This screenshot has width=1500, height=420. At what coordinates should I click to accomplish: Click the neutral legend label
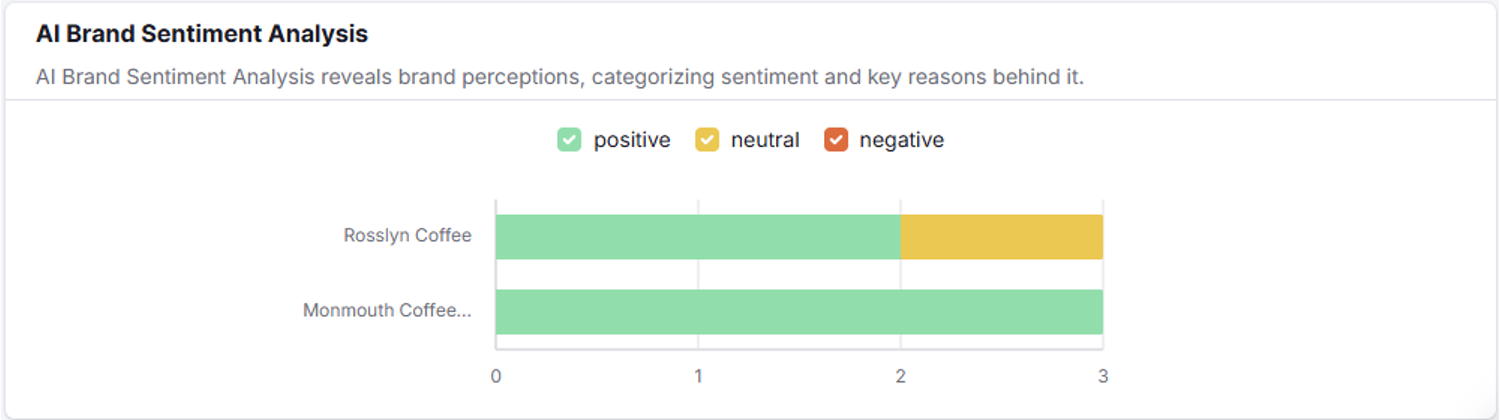[765, 140]
